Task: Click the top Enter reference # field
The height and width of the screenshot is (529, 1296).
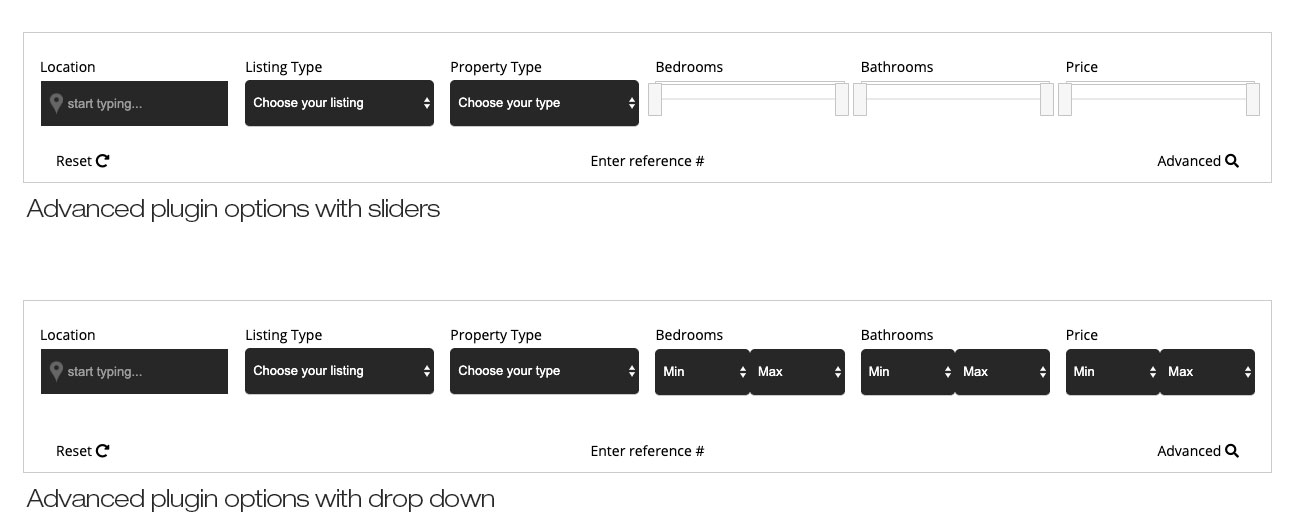Action: (x=647, y=161)
